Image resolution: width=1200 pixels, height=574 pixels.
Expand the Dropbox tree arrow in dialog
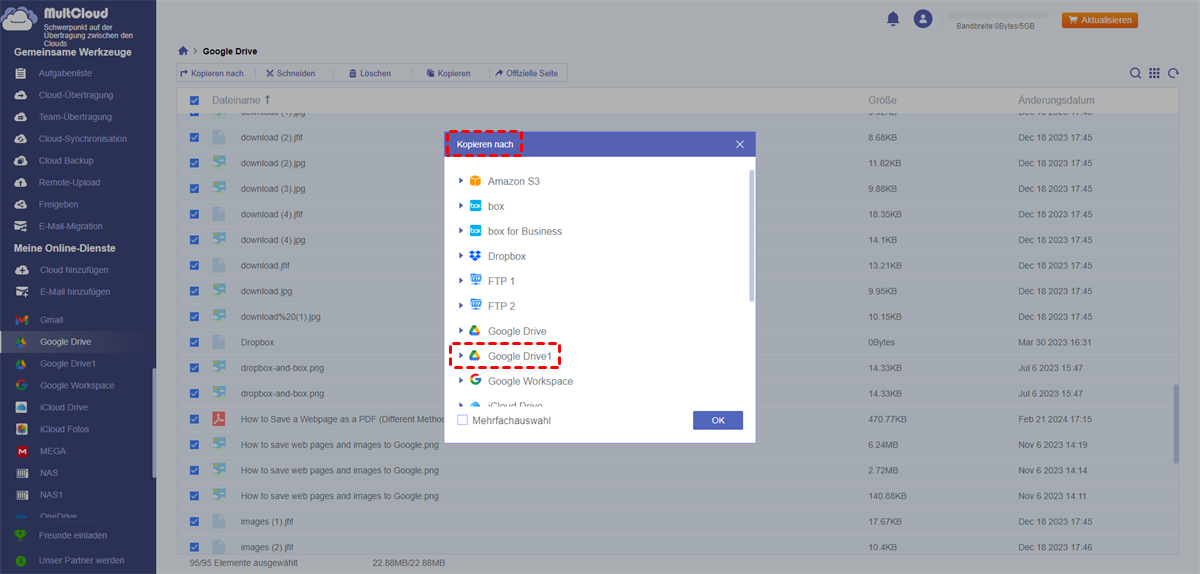coord(461,256)
